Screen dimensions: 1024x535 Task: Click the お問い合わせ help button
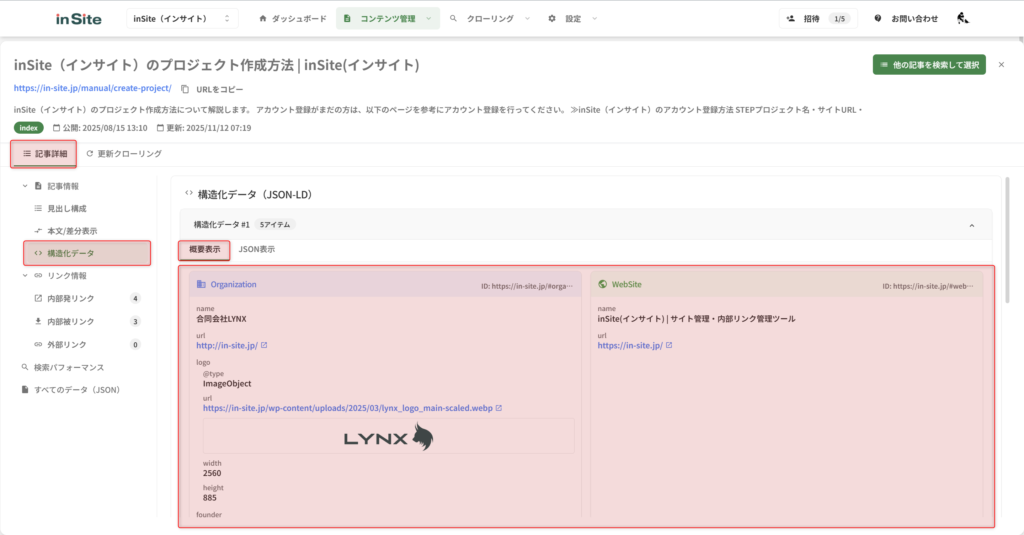tap(906, 19)
